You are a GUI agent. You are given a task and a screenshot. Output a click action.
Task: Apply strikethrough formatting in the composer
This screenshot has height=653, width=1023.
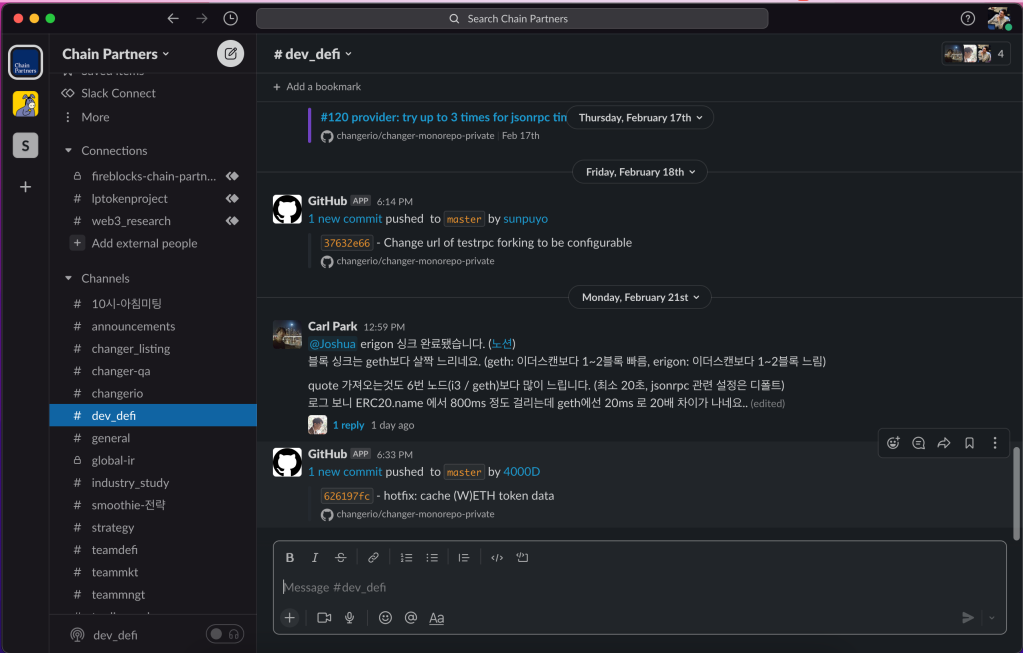pyautogui.click(x=341, y=558)
